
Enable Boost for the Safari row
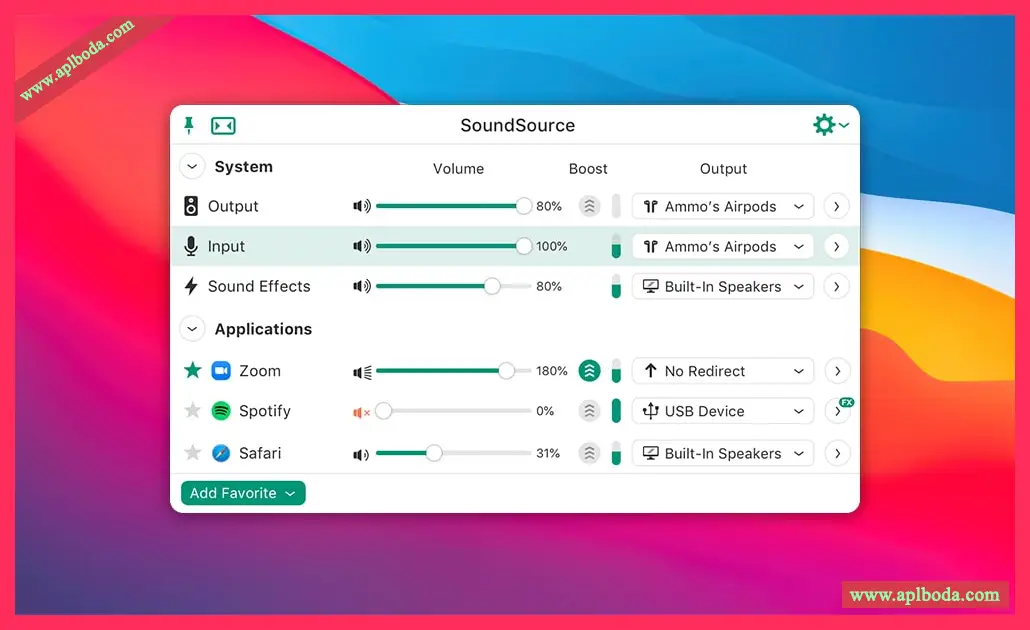click(590, 453)
